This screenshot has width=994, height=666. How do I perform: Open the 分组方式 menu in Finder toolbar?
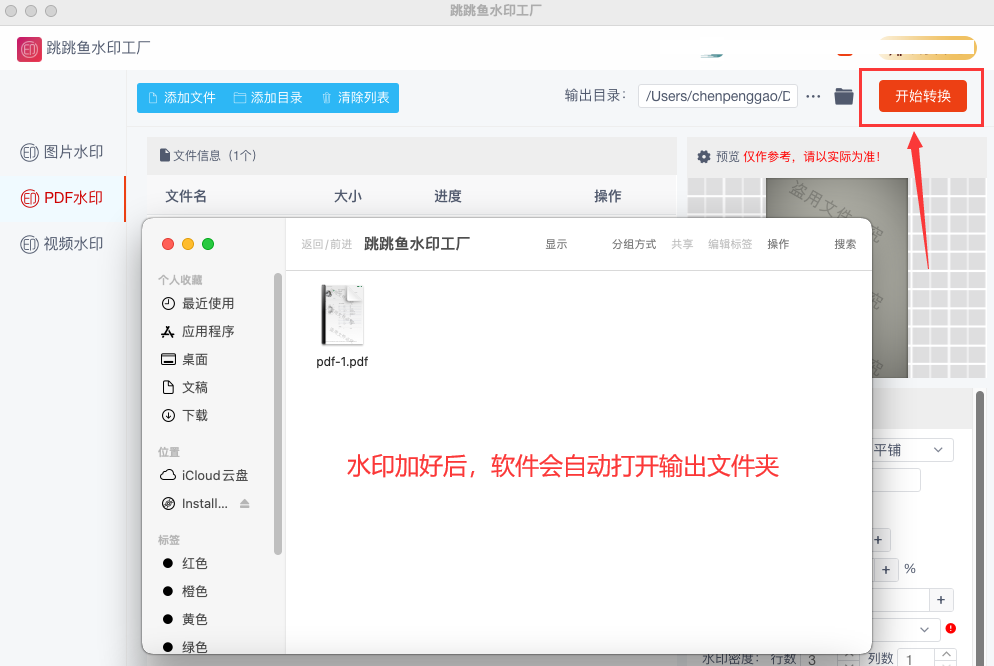pos(633,244)
